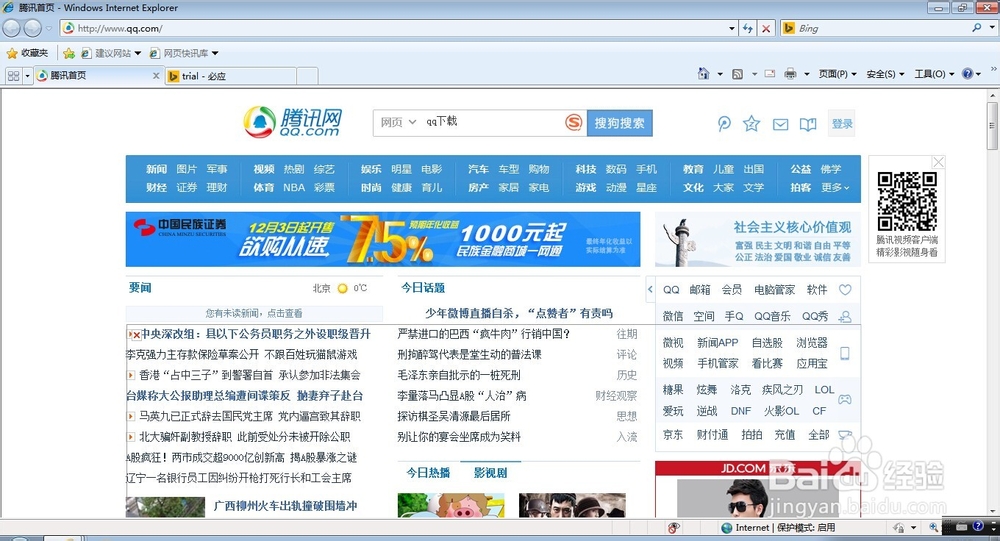Click the Home toolbar icon

[x=703, y=73]
